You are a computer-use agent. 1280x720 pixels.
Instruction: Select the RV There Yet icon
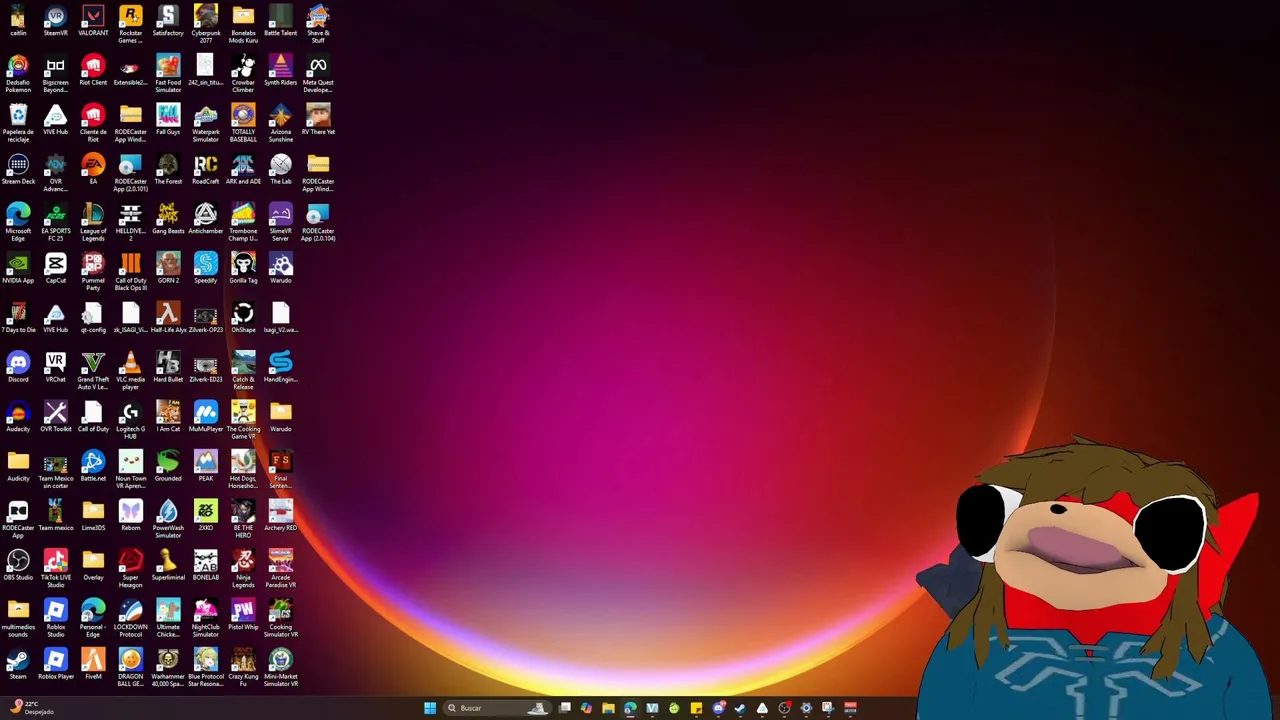pos(318,119)
